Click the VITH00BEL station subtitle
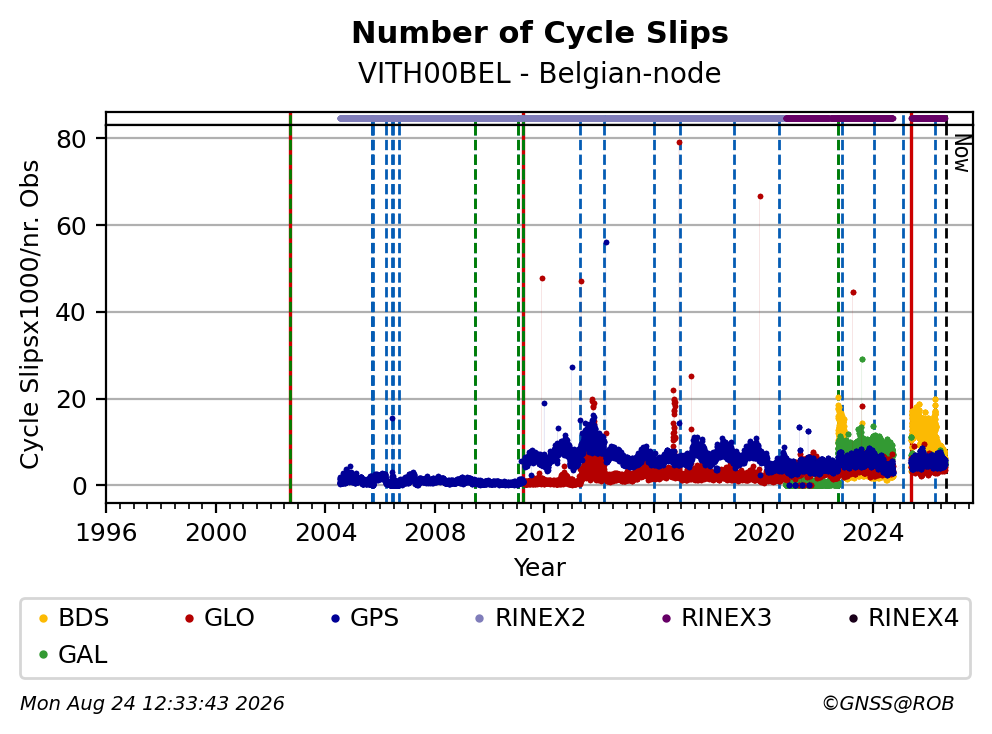The height and width of the screenshot is (734, 992). pos(540,73)
